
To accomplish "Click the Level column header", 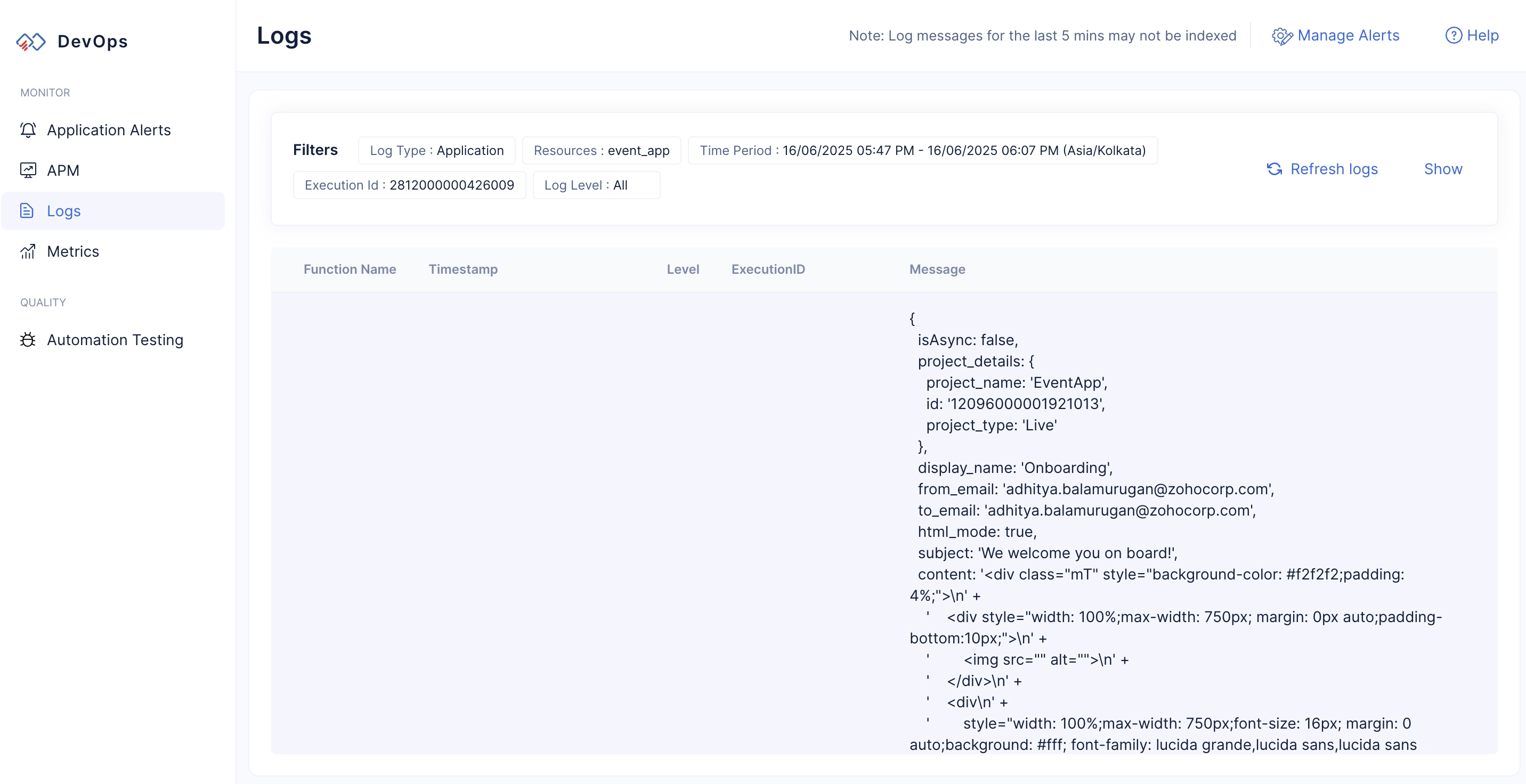I will pyautogui.click(x=683, y=269).
